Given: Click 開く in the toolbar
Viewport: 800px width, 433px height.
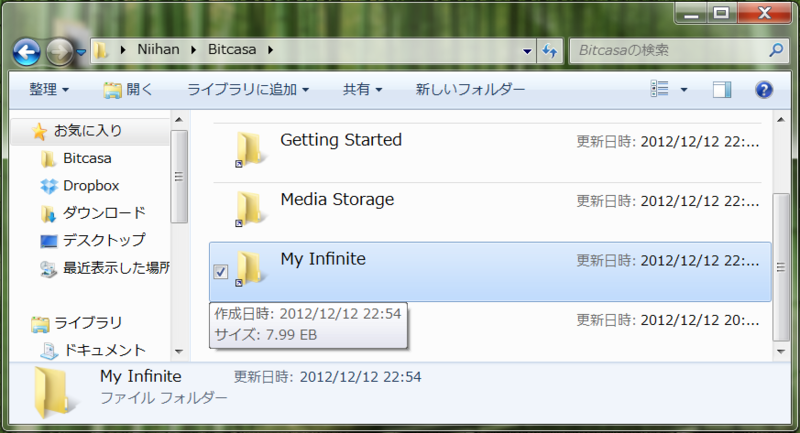Looking at the screenshot, I should (128, 90).
